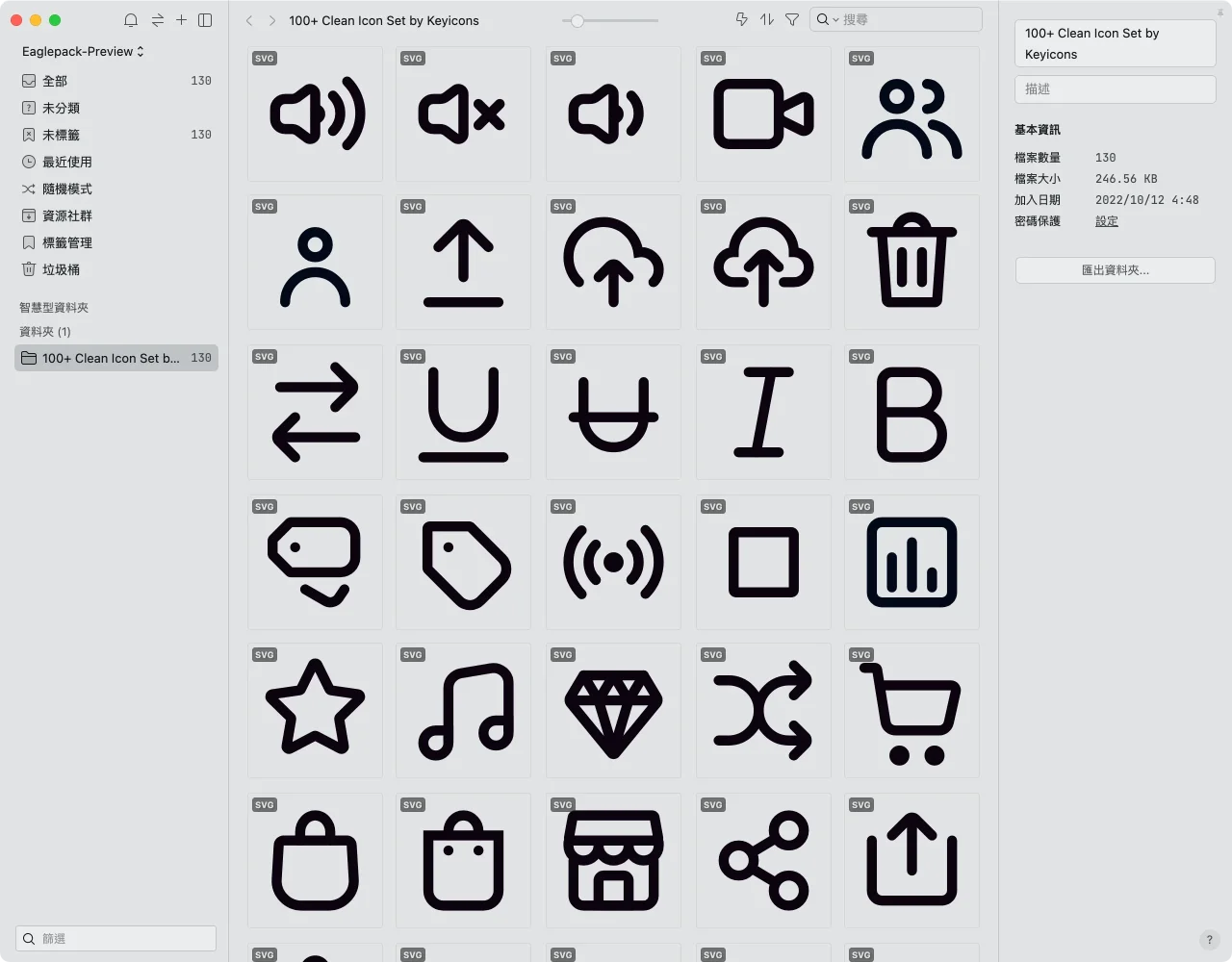Open the Eaglepack-Preview library dropdown
This screenshot has width=1232, height=962.
[x=83, y=51]
